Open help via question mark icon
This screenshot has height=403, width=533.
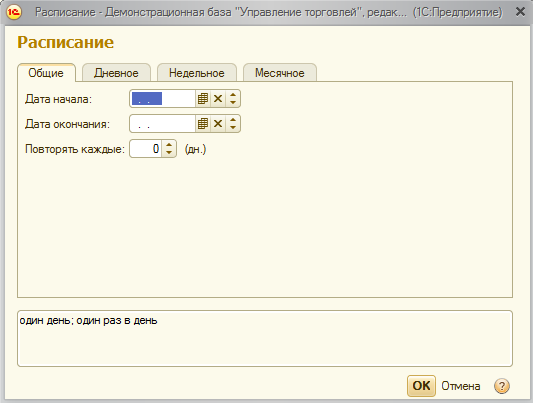tap(502, 386)
